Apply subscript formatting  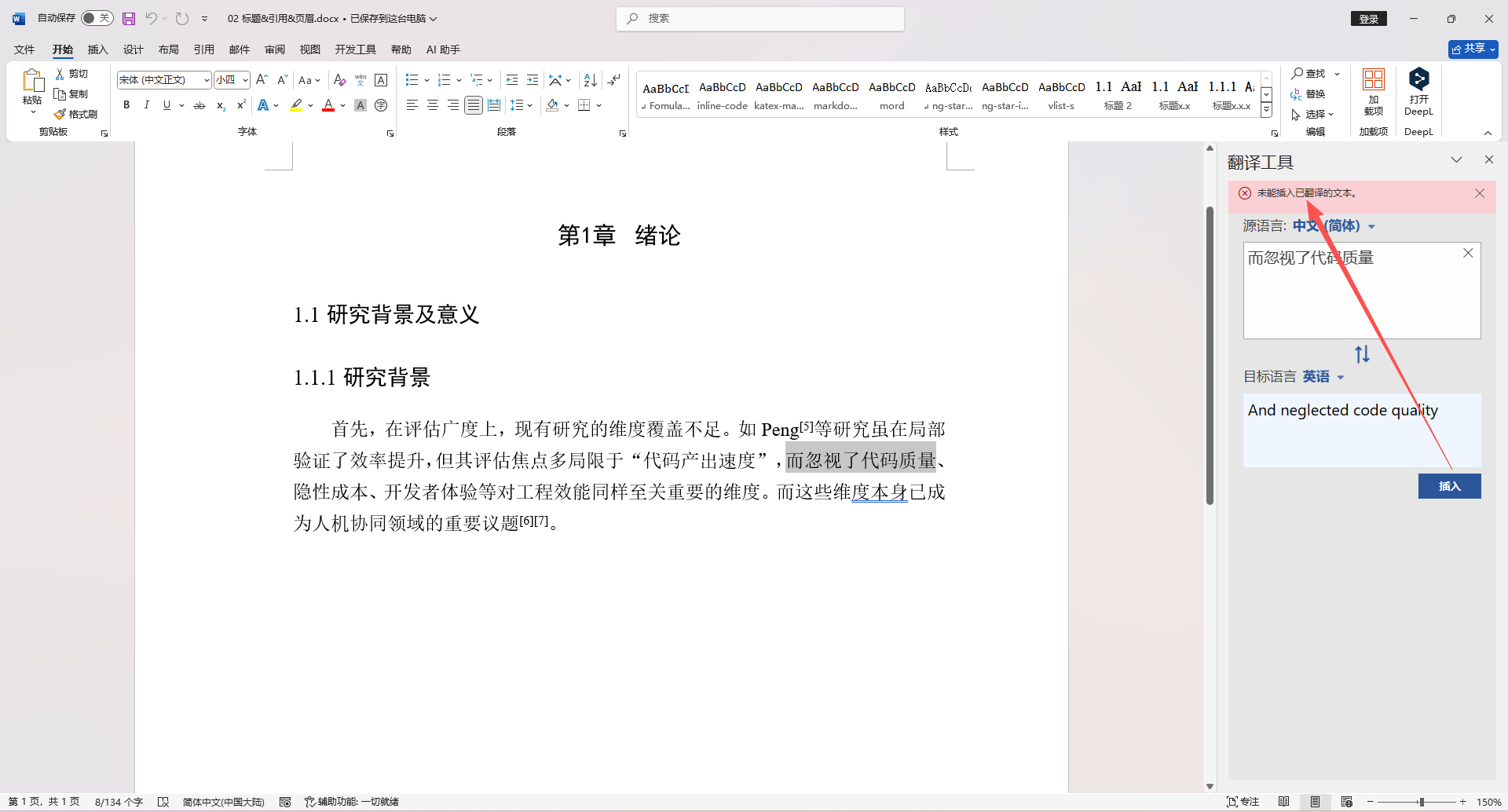point(221,105)
